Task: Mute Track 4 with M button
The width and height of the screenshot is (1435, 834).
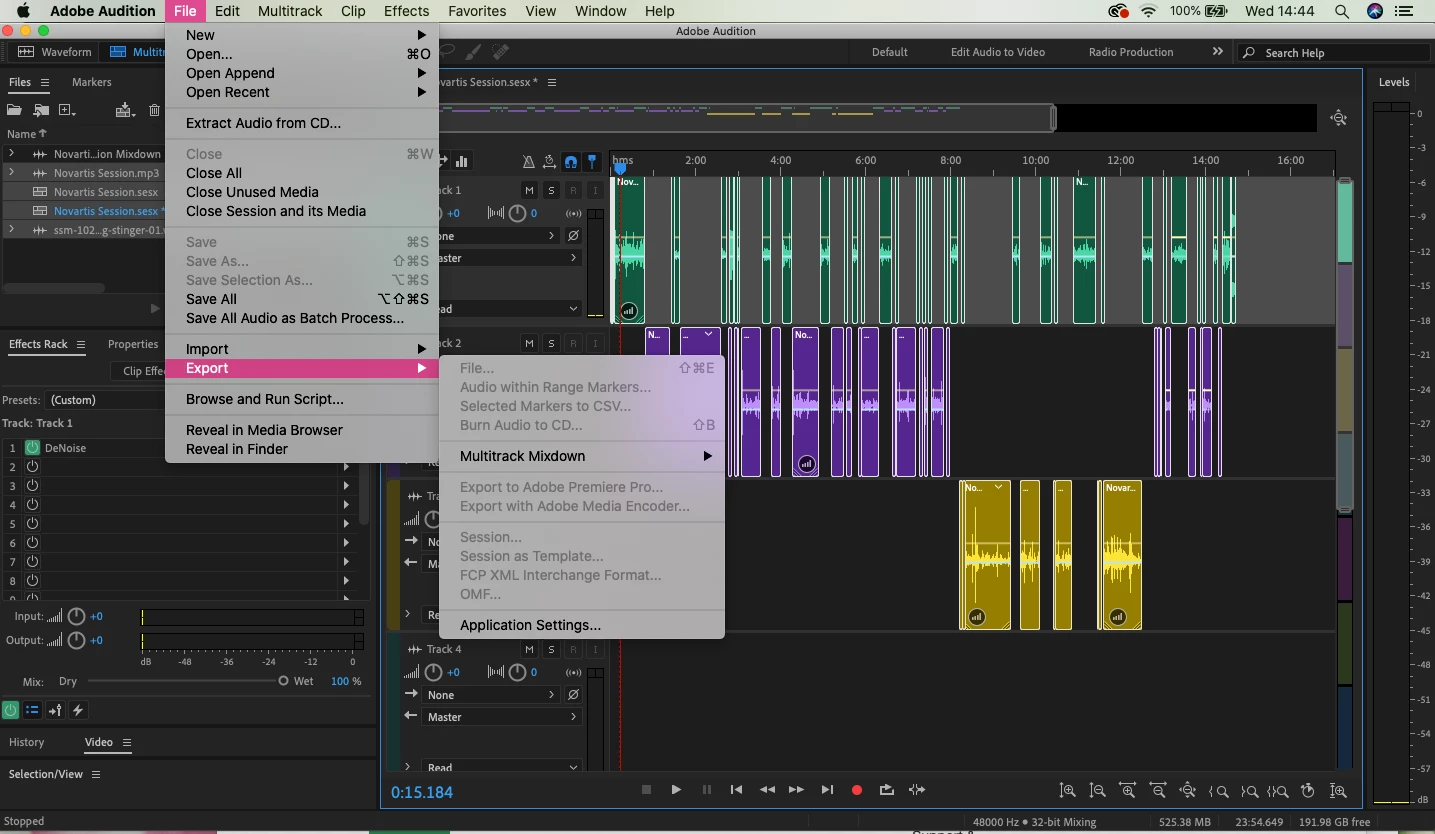Action: [530, 649]
